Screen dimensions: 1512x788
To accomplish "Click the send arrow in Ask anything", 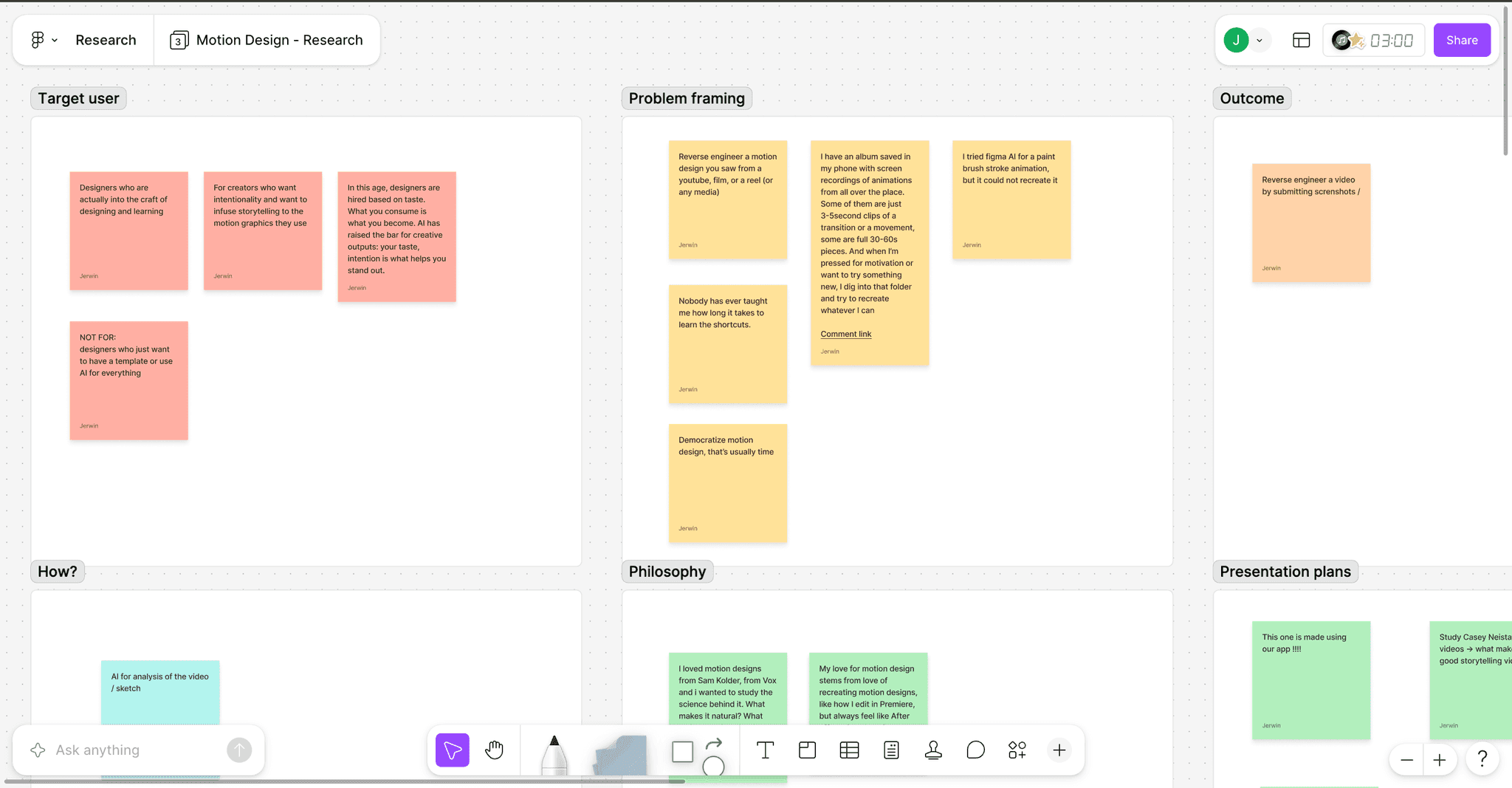I will 239,750.
